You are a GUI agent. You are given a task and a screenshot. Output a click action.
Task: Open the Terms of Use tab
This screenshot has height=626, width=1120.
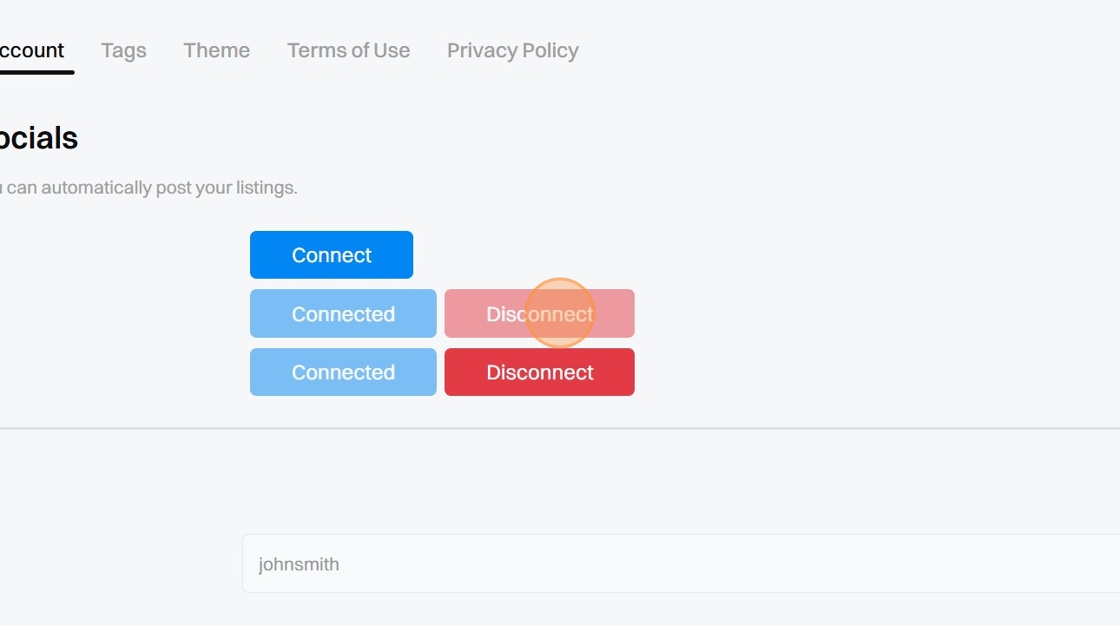click(348, 51)
